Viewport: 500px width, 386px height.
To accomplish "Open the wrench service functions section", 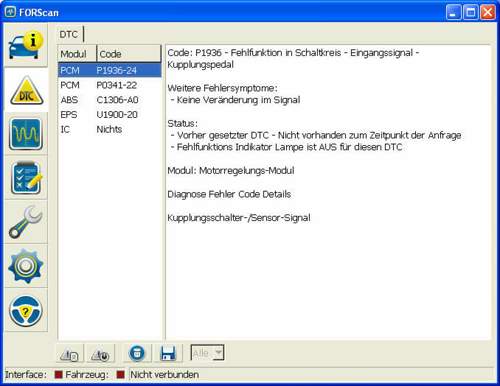I will pos(26,222).
